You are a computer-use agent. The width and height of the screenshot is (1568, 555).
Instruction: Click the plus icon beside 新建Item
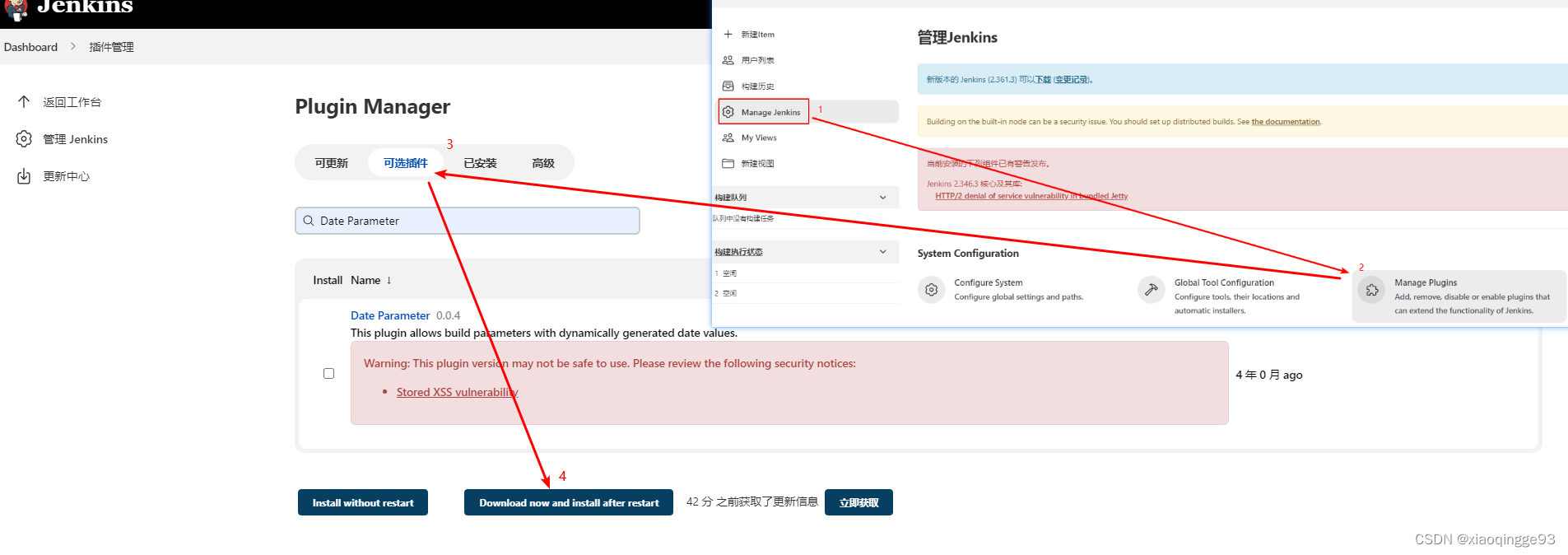point(728,35)
